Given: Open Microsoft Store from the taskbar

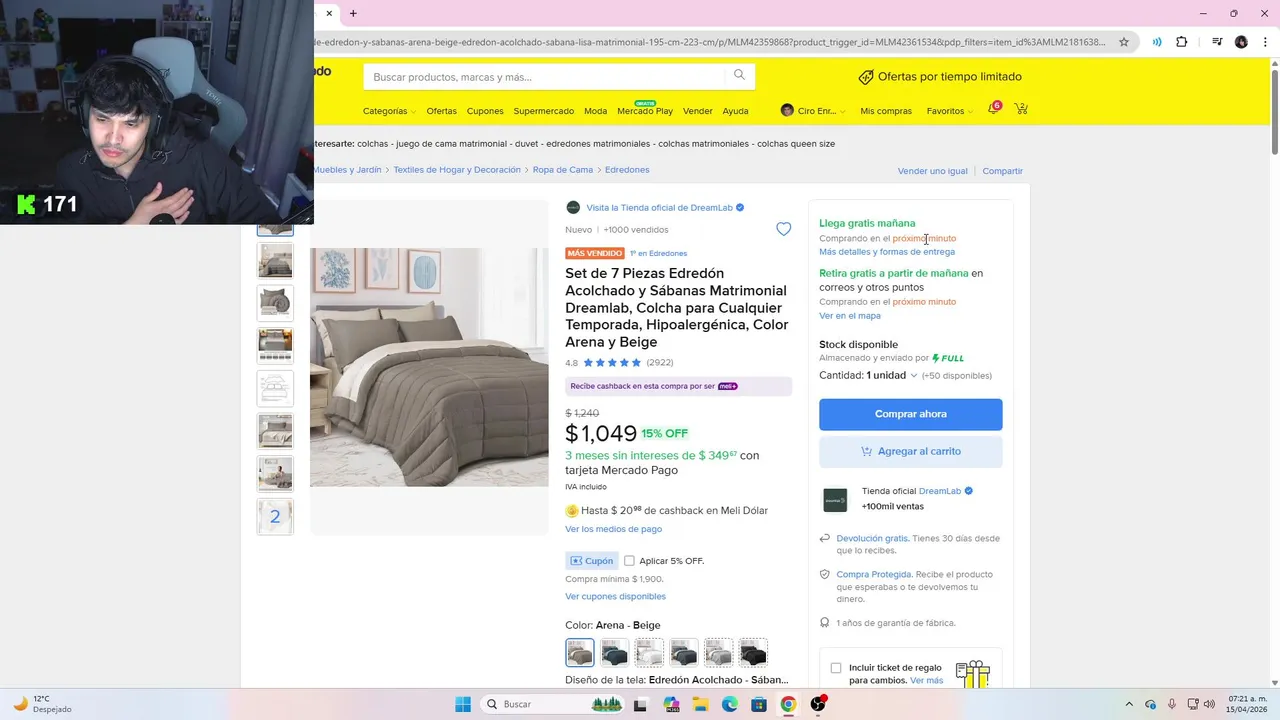Looking at the screenshot, I should [759, 704].
